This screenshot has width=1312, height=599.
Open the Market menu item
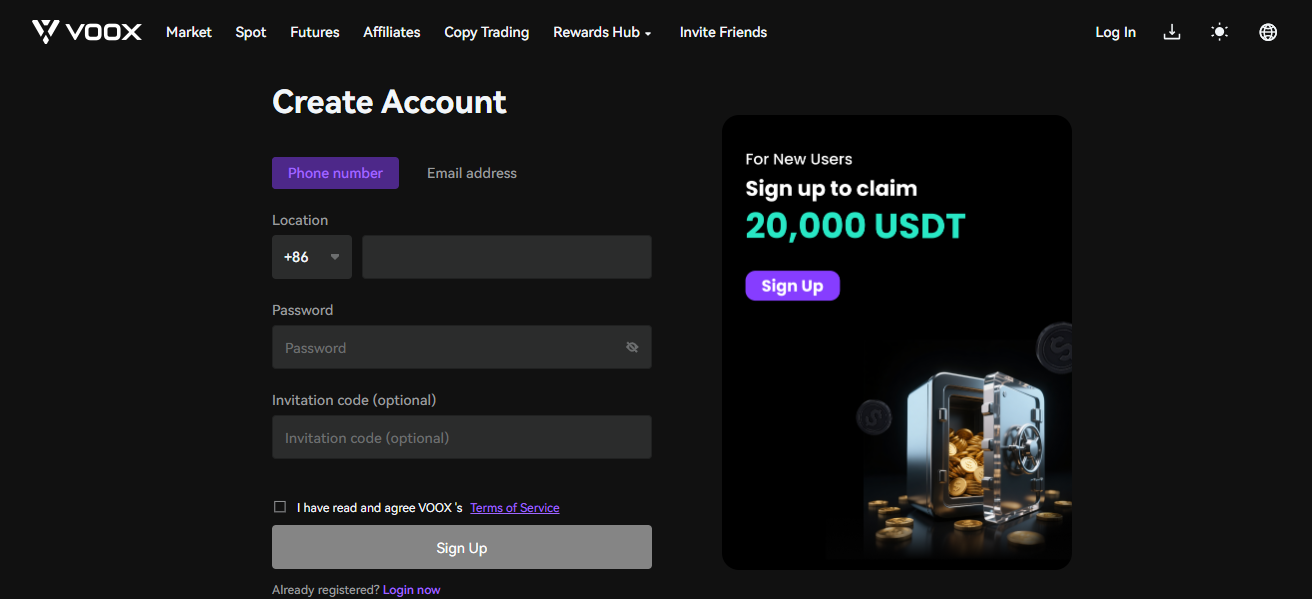click(189, 32)
